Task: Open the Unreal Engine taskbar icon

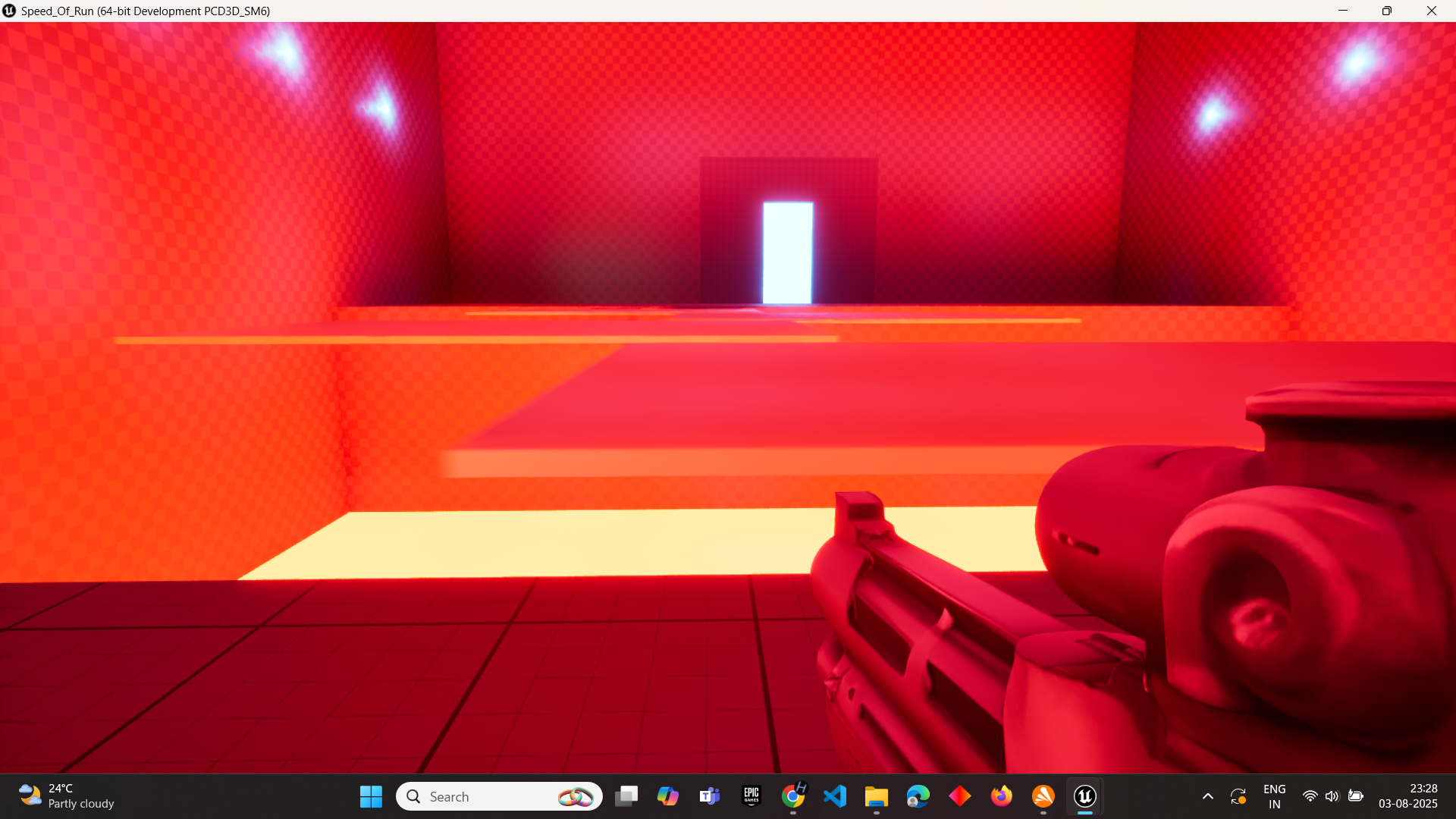Action: (1084, 796)
